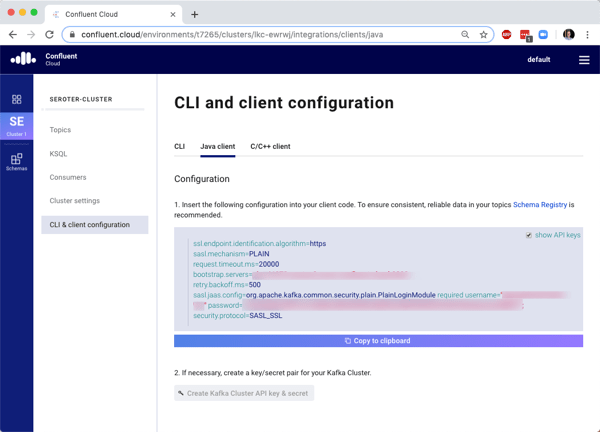Follow the Schema Registry link
The width and height of the screenshot is (600, 432).
(x=539, y=204)
